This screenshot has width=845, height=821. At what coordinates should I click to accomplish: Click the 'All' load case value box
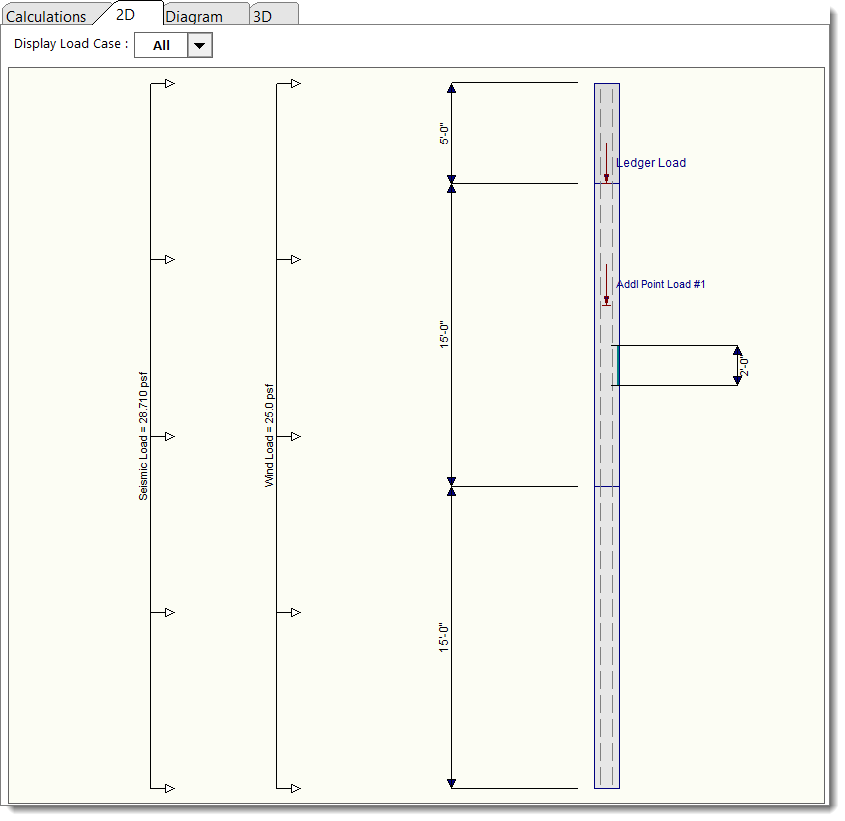(161, 45)
